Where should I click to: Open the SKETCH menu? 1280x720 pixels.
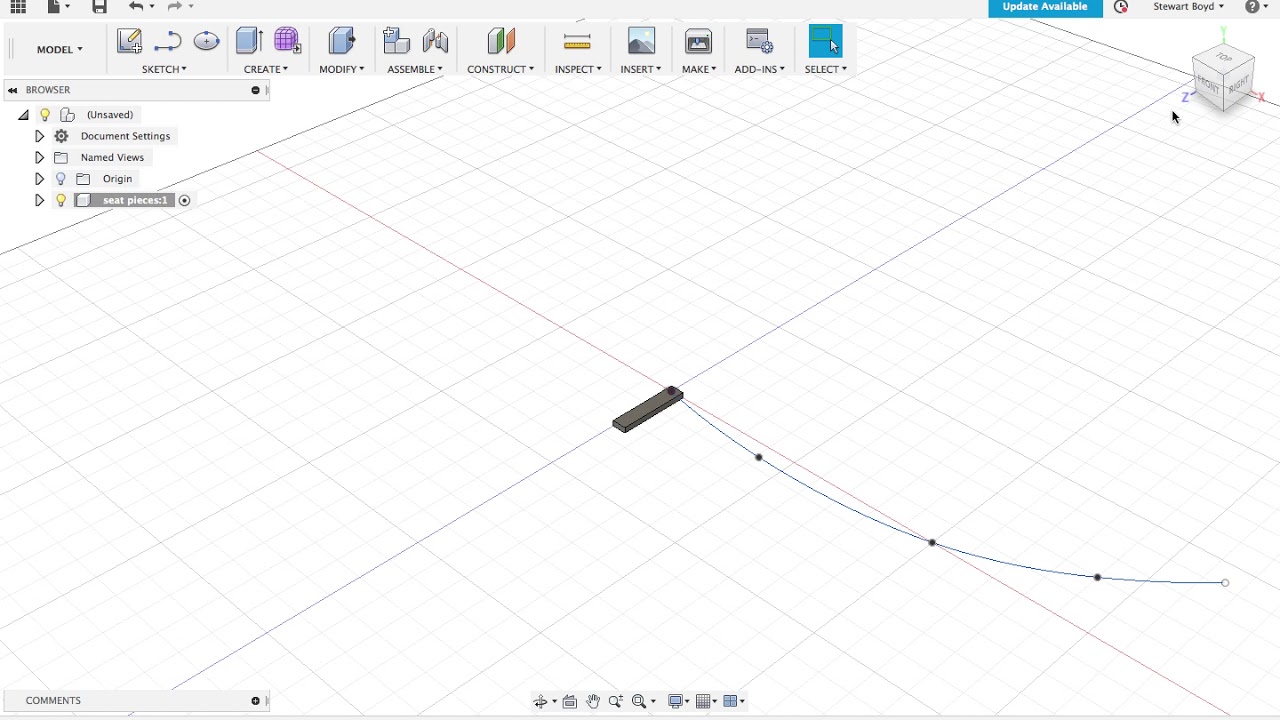coord(164,69)
